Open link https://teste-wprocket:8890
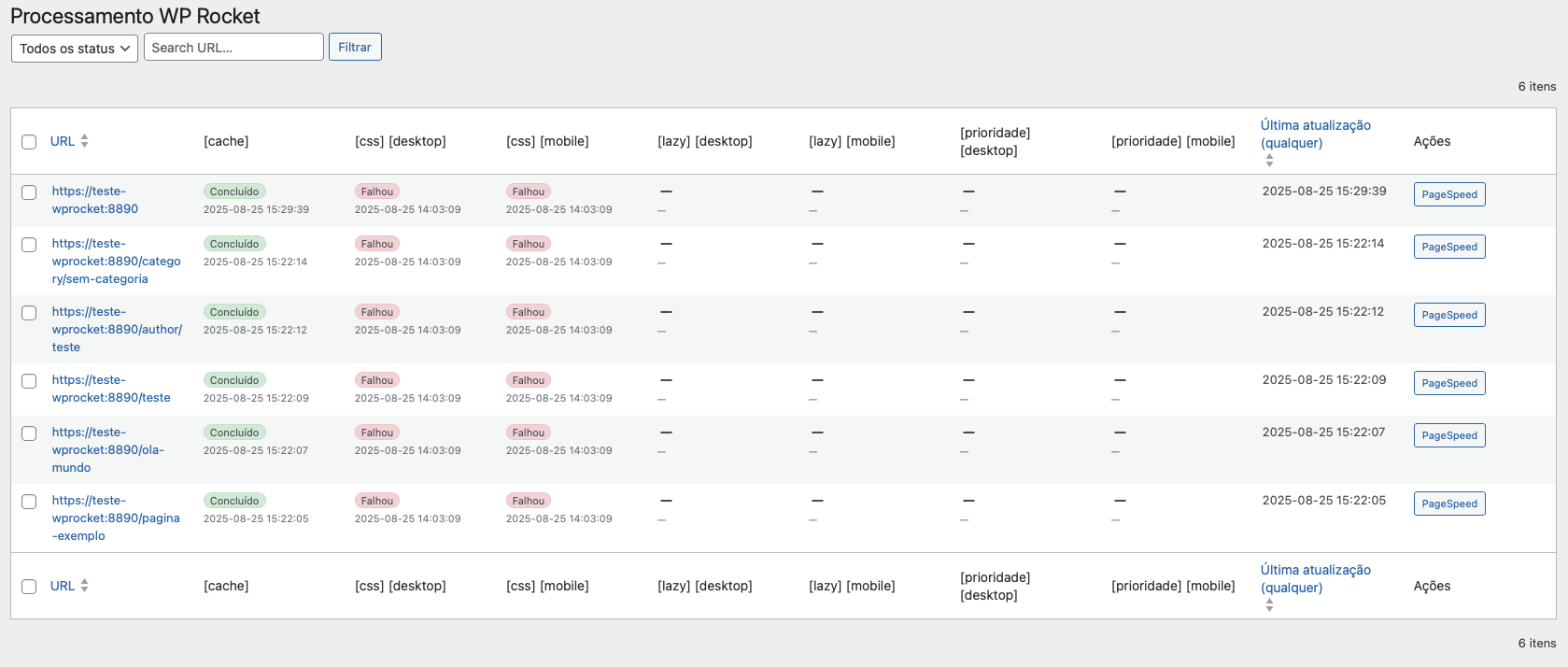Screen dimensions: 1568x667 pos(95,200)
